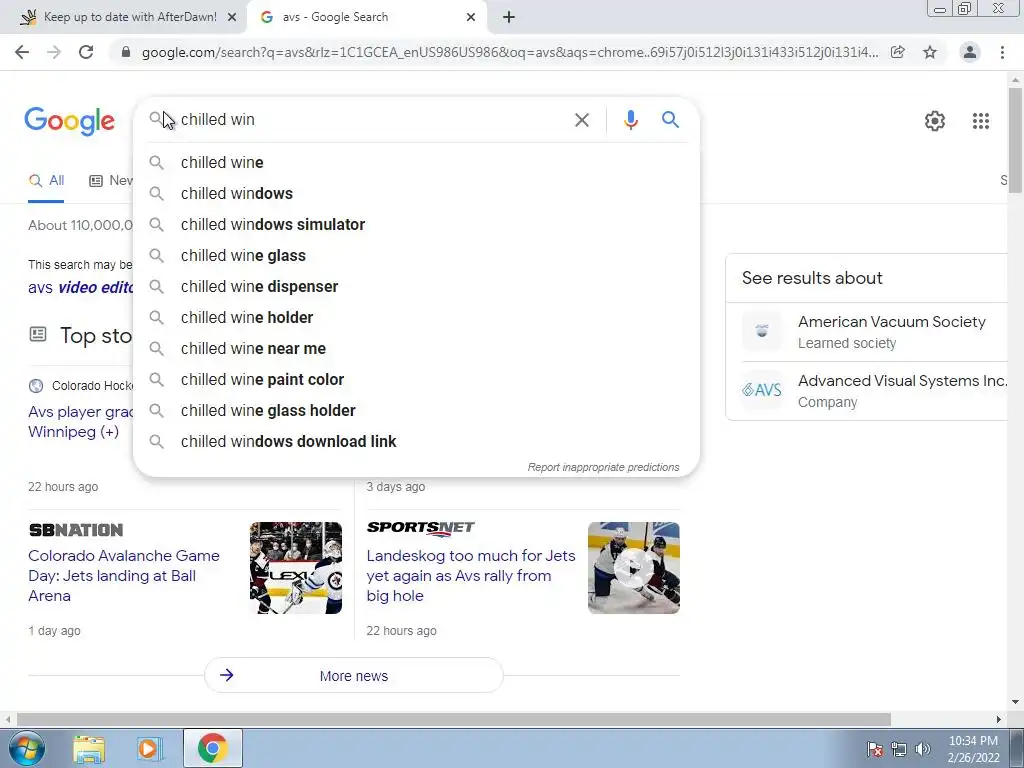Choose "chilled wine near me" suggestion
The height and width of the screenshot is (768, 1024).
click(416, 349)
